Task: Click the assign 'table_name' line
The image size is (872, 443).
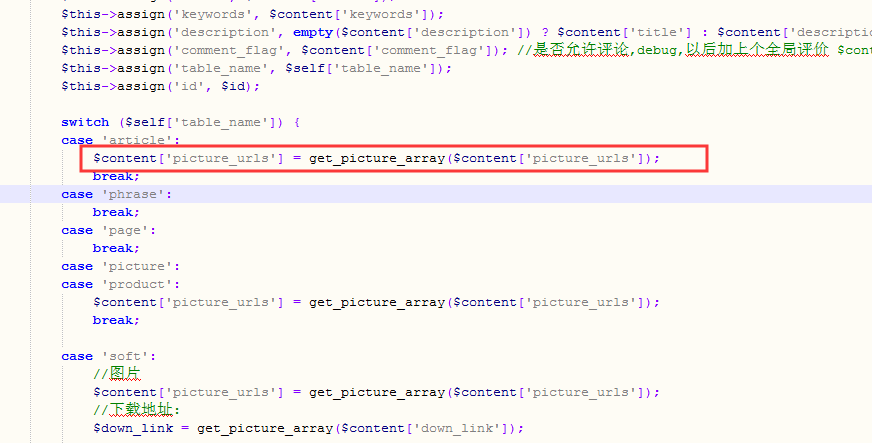Action: coord(256,68)
